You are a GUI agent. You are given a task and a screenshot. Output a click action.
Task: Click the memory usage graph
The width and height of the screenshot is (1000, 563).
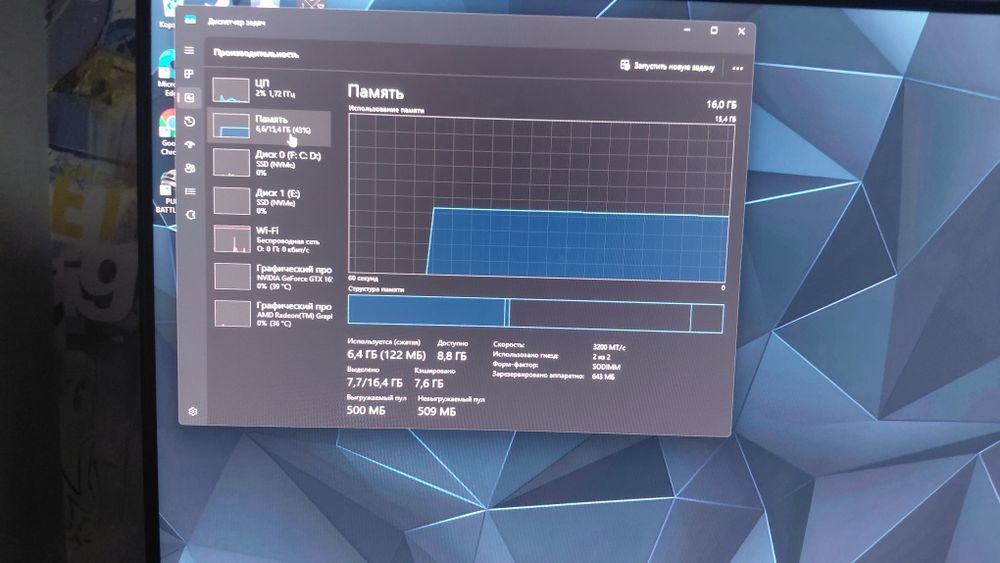click(x=540, y=199)
